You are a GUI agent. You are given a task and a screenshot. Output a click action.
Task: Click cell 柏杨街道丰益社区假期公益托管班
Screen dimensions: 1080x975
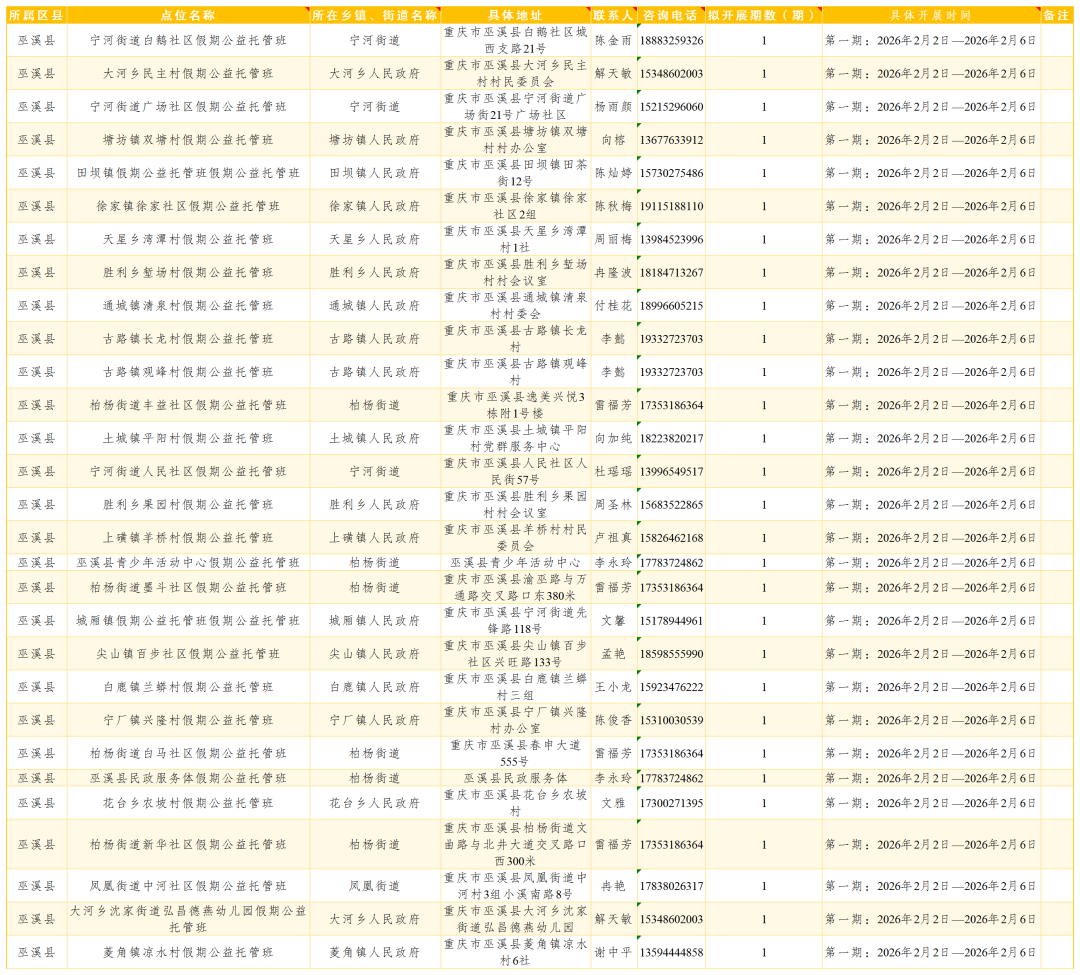point(188,405)
